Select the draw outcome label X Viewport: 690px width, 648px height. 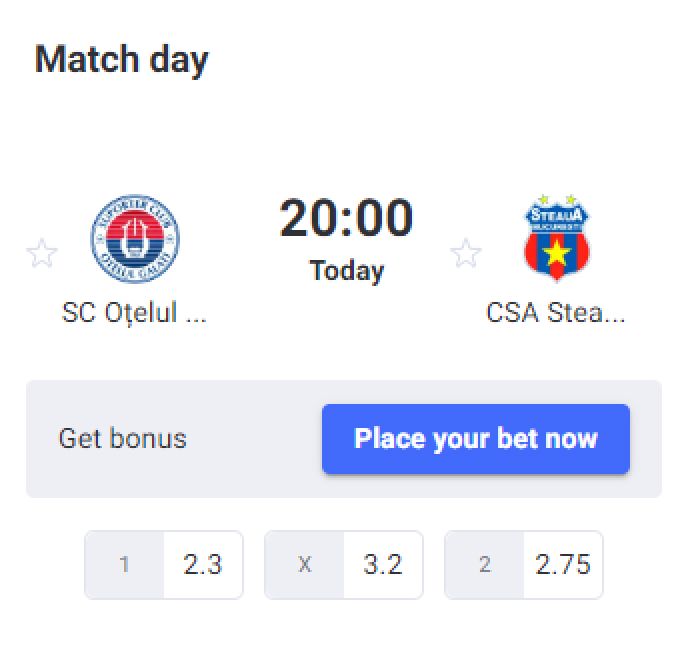tap(305, 564)
